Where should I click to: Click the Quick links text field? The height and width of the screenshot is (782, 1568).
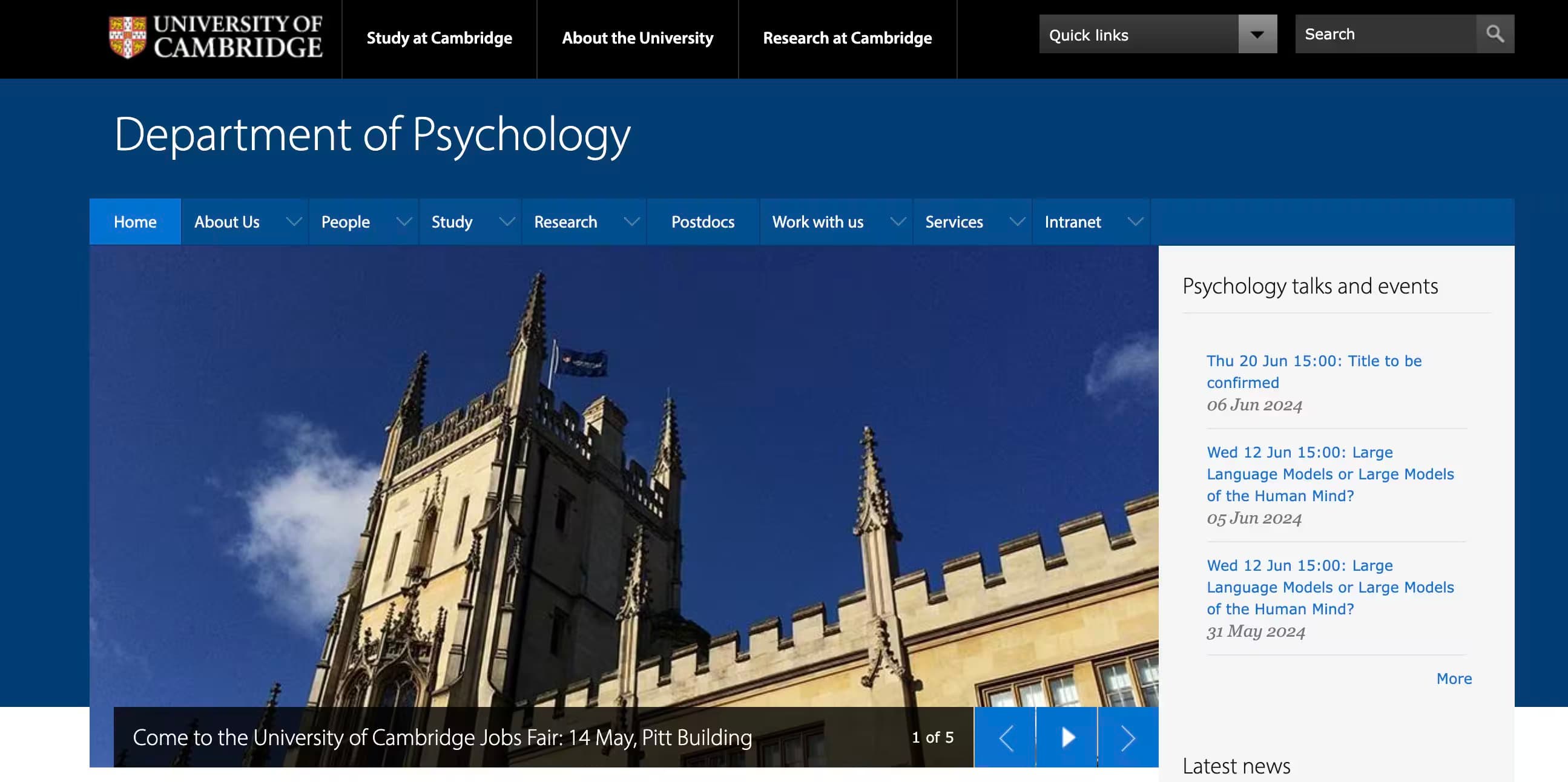pos(1138,34)
